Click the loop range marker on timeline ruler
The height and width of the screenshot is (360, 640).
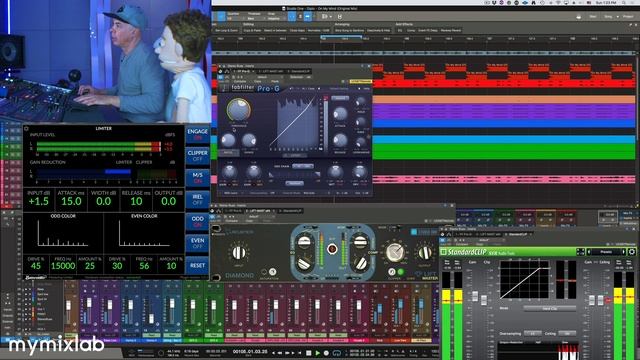[x=341, y=37]
